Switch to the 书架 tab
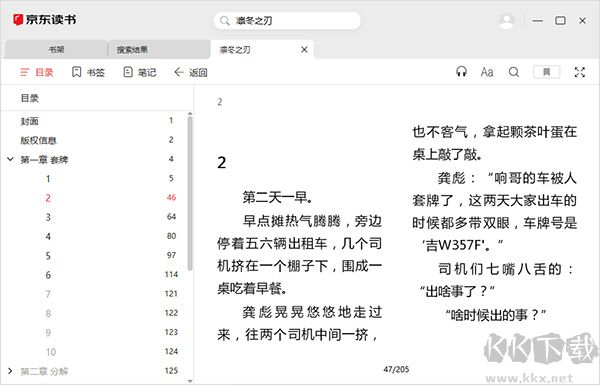Screen dimensions: 600x385 56,50
